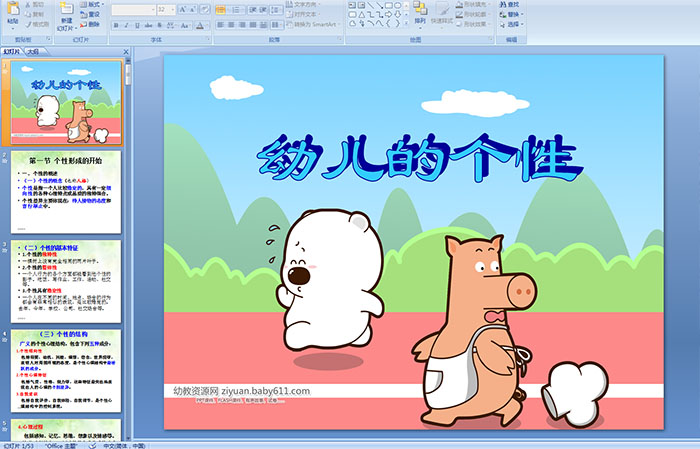Open the Change Case menu
700x449 pixels.
(184, 25)
